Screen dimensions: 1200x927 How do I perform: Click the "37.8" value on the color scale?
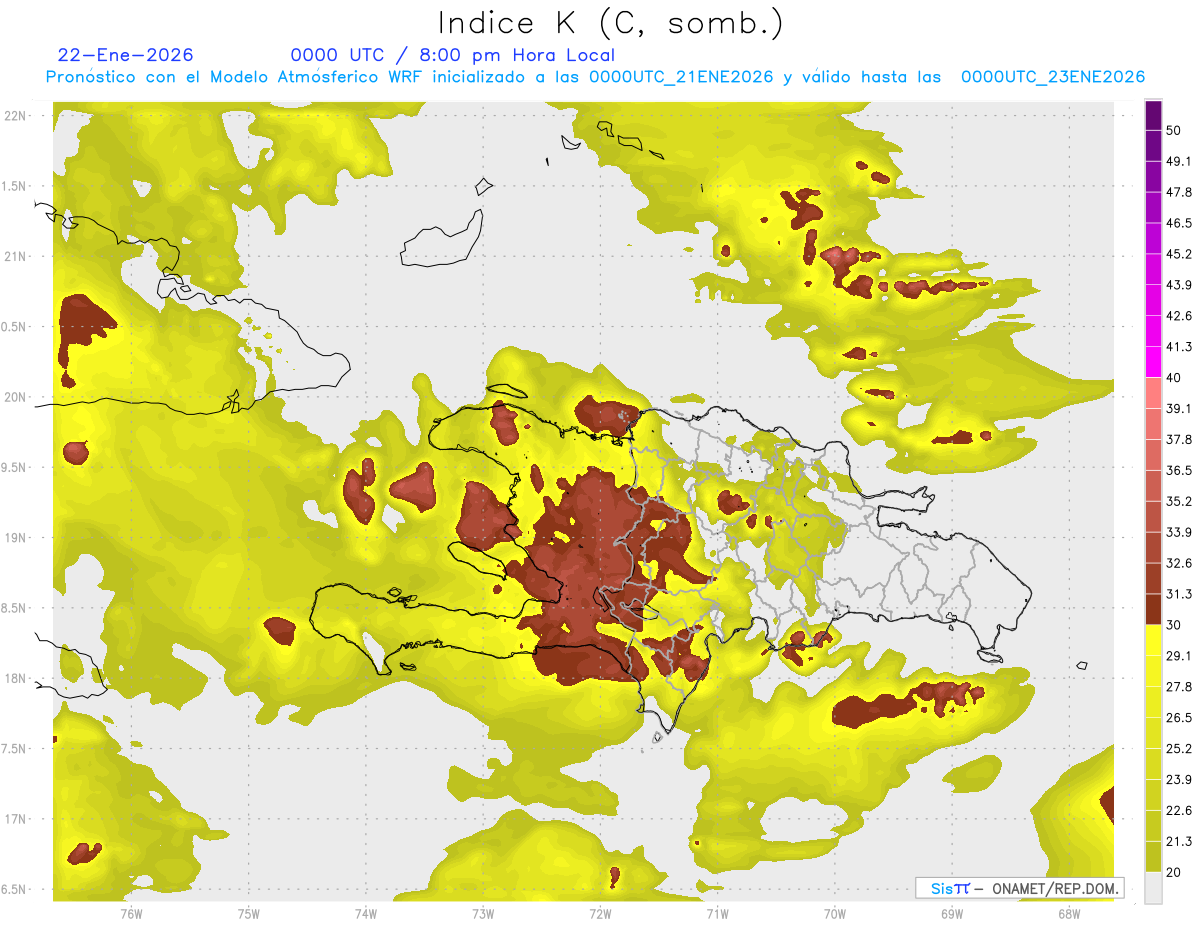[x=1178, y=440]
